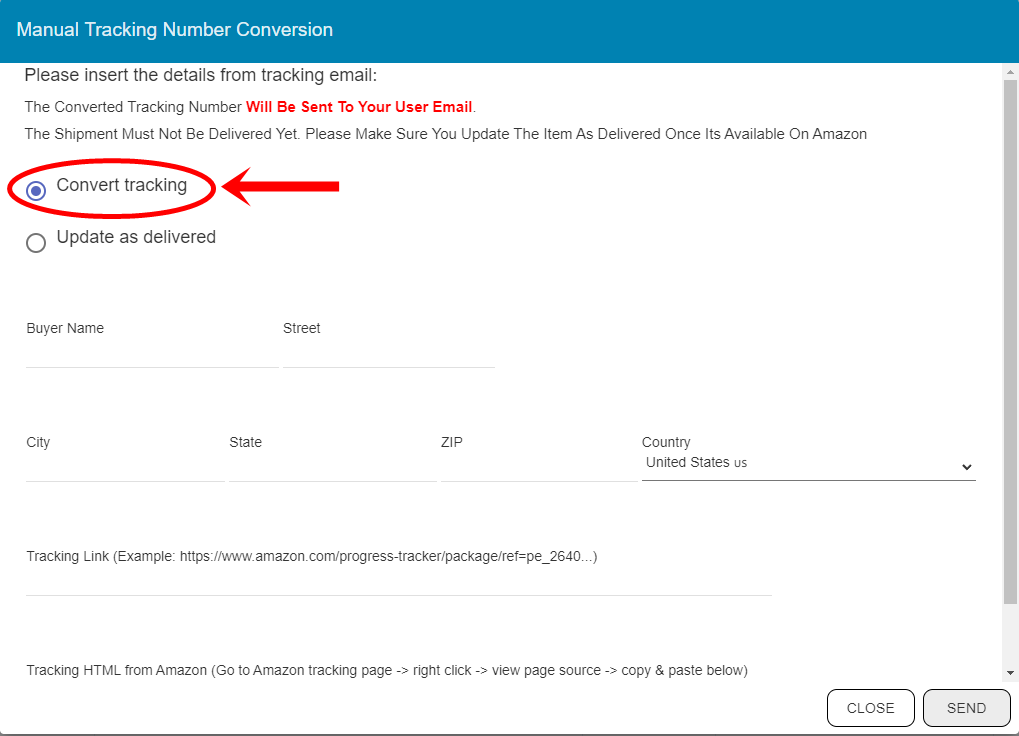This screenshot has width=1019, height=736.
Task: Click the red 'Will Be Sent To Your User Email' text
Action: pyautogui.click(x=360, y=107)
